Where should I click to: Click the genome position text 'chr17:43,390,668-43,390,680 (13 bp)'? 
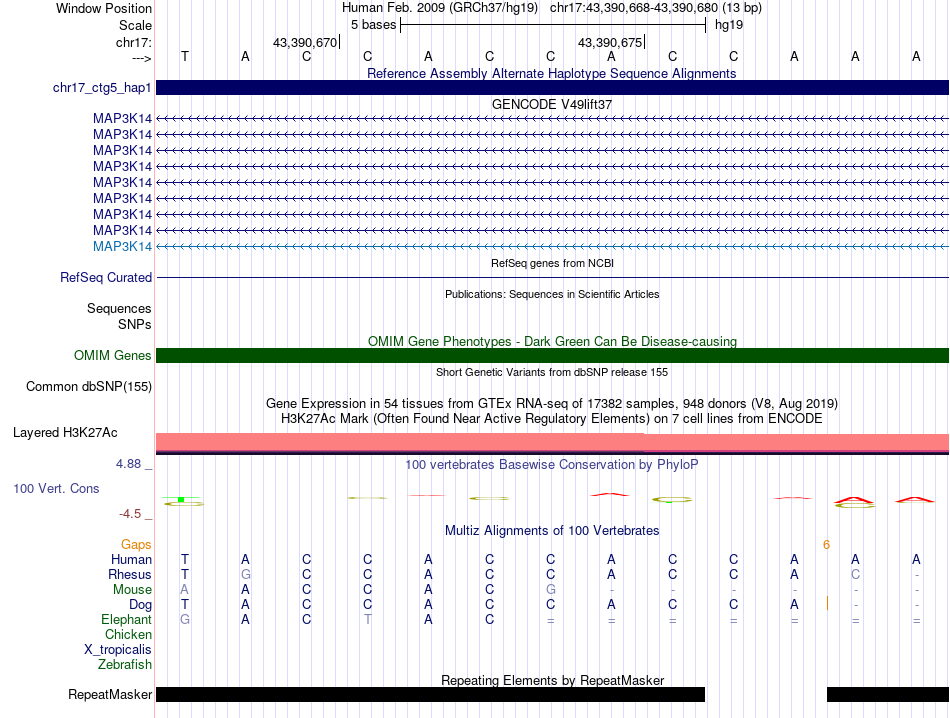(656, 8)
